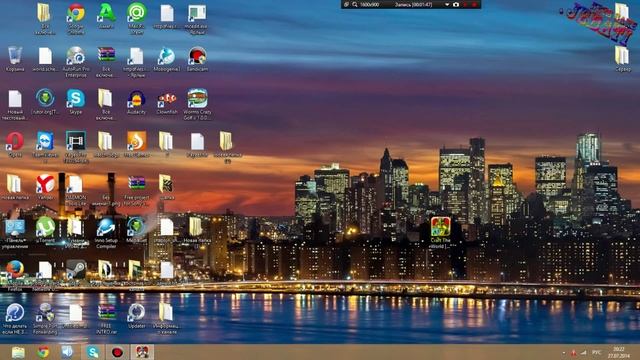Viewport: 640px width, 360px height.
Task: Select the DAEMON Tools Lite shortcut
Action: 76,184
